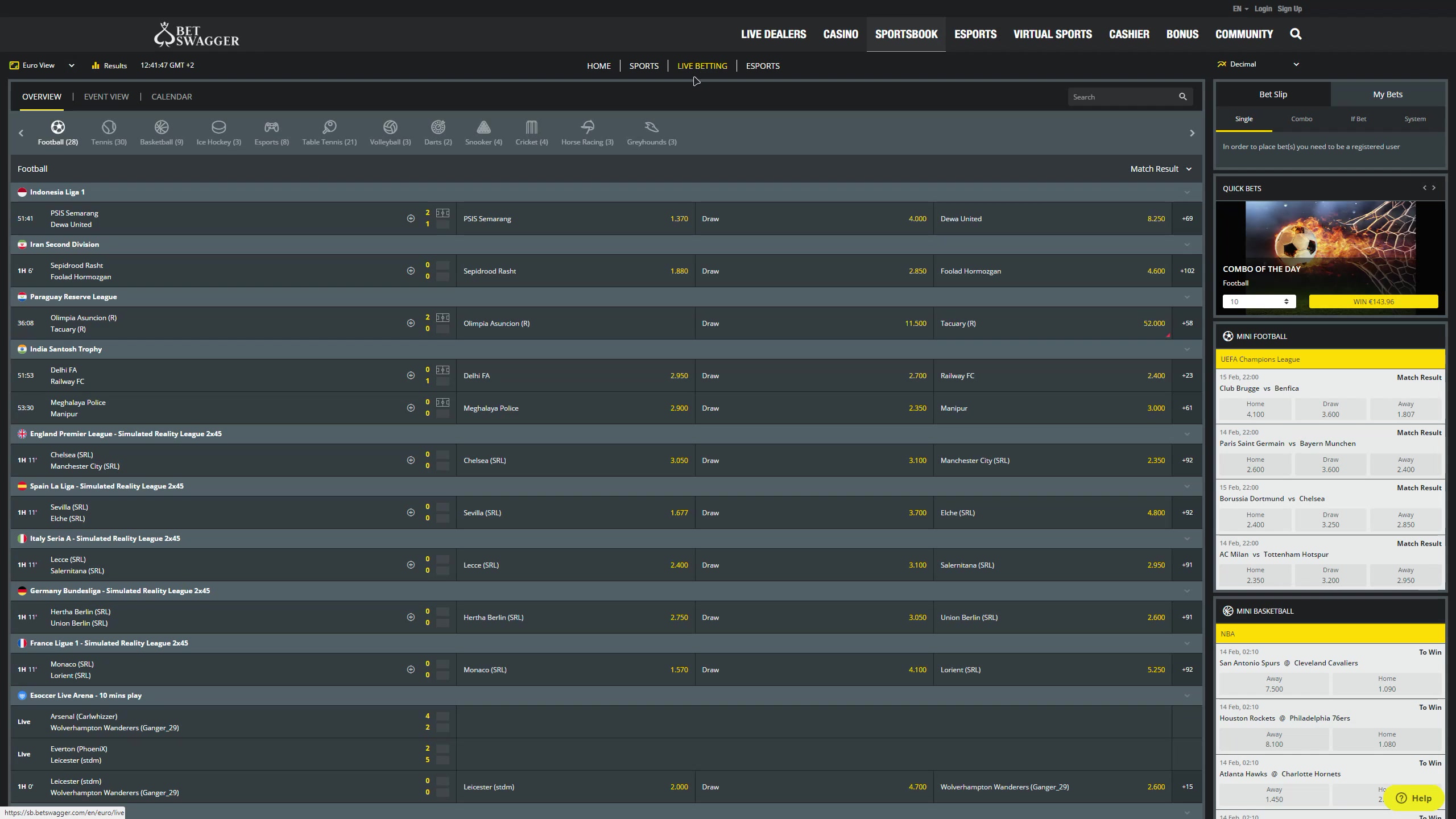Open the Sign Up link

coord(1289,9)
